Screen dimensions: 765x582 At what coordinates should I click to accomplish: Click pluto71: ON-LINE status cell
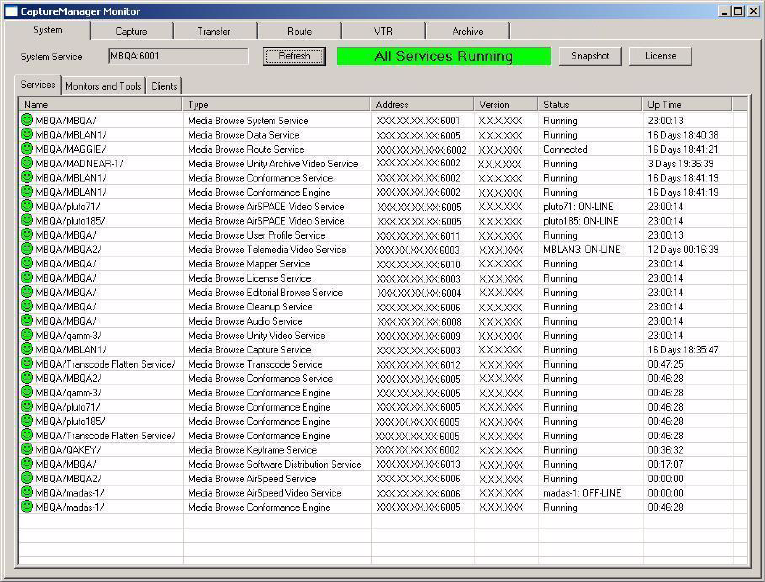[x=578, y=206]
